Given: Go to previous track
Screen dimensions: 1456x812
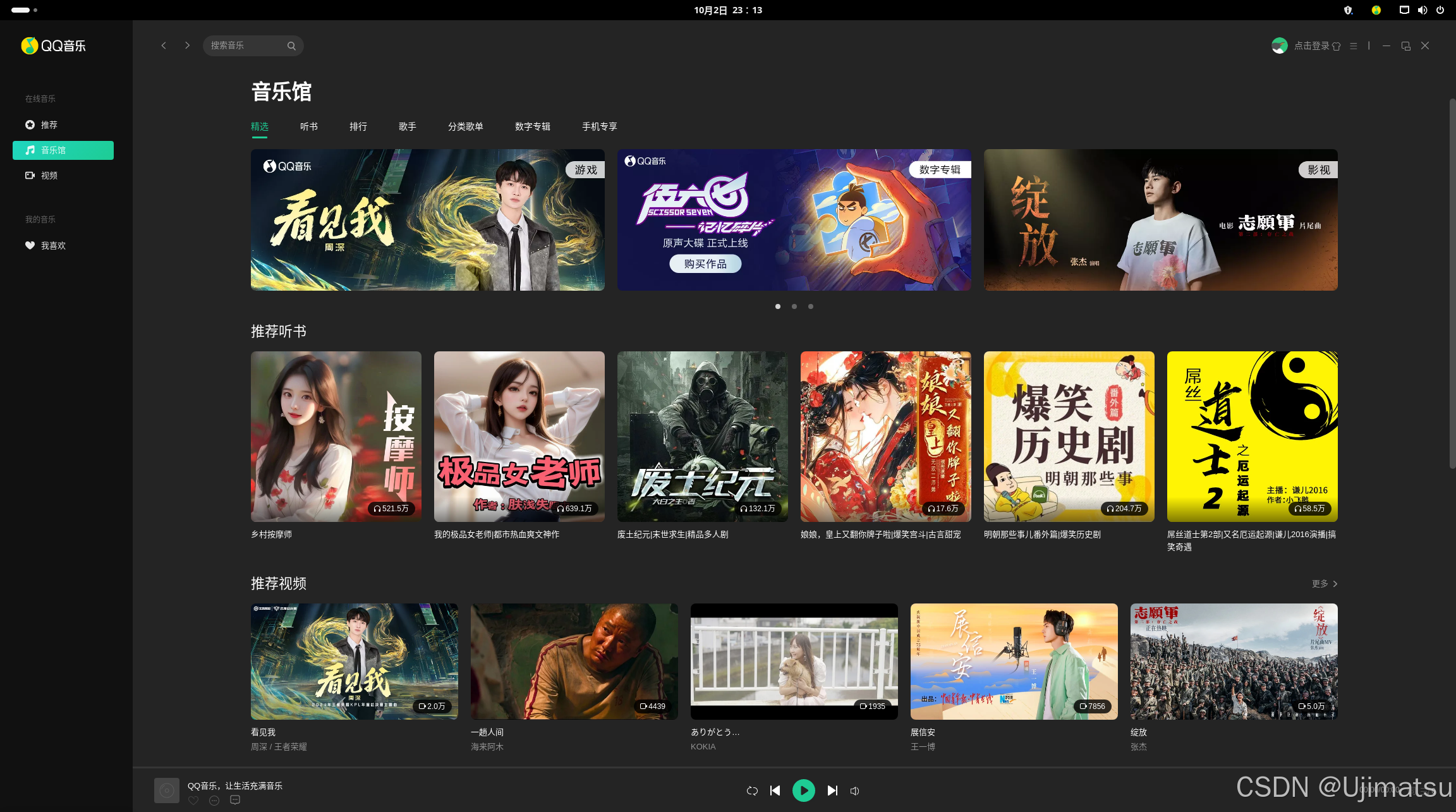Looking at the screenshot, I should (775, 791).
